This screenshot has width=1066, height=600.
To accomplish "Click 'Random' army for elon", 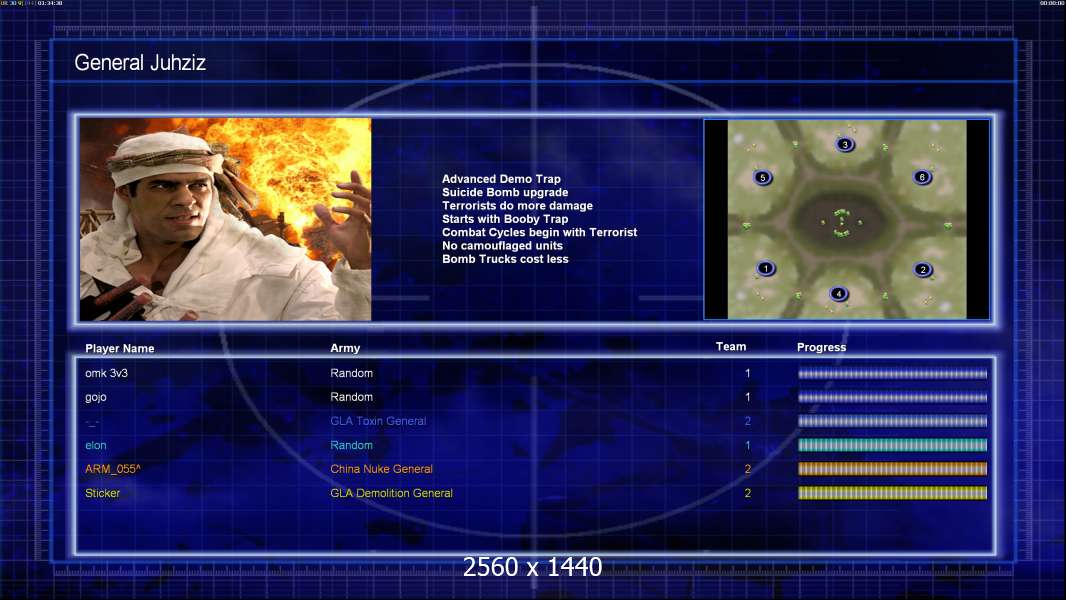I will tap(351, 445).
